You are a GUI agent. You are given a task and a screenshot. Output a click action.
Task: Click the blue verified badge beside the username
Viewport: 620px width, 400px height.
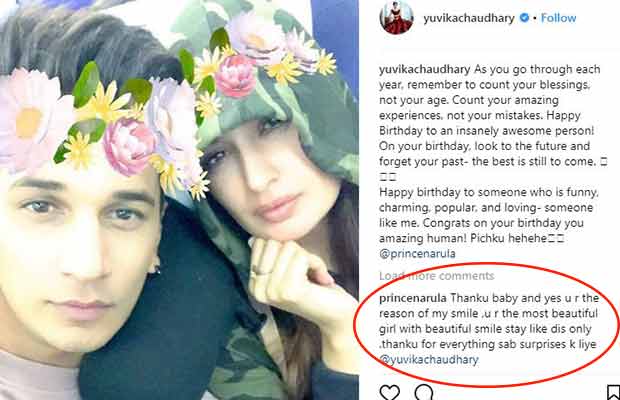click(x=524, y=18)
